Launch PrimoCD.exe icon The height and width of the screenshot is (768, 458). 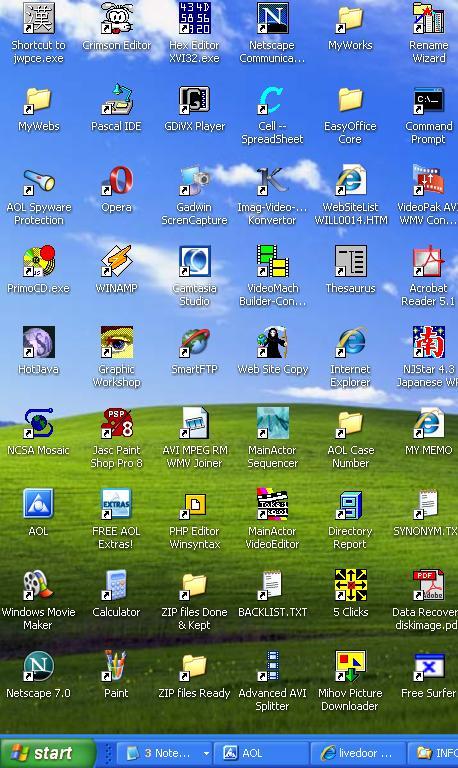point(39,262)
